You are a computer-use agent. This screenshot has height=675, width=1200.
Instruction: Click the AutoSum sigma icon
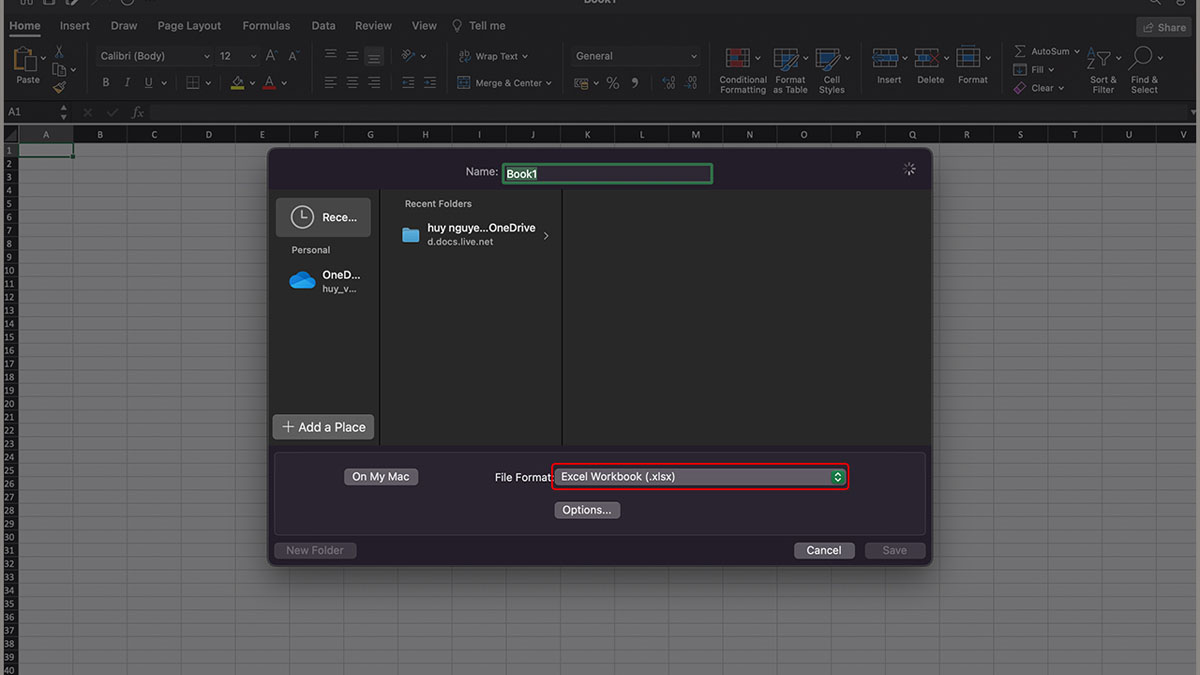tap(1020, 51)
